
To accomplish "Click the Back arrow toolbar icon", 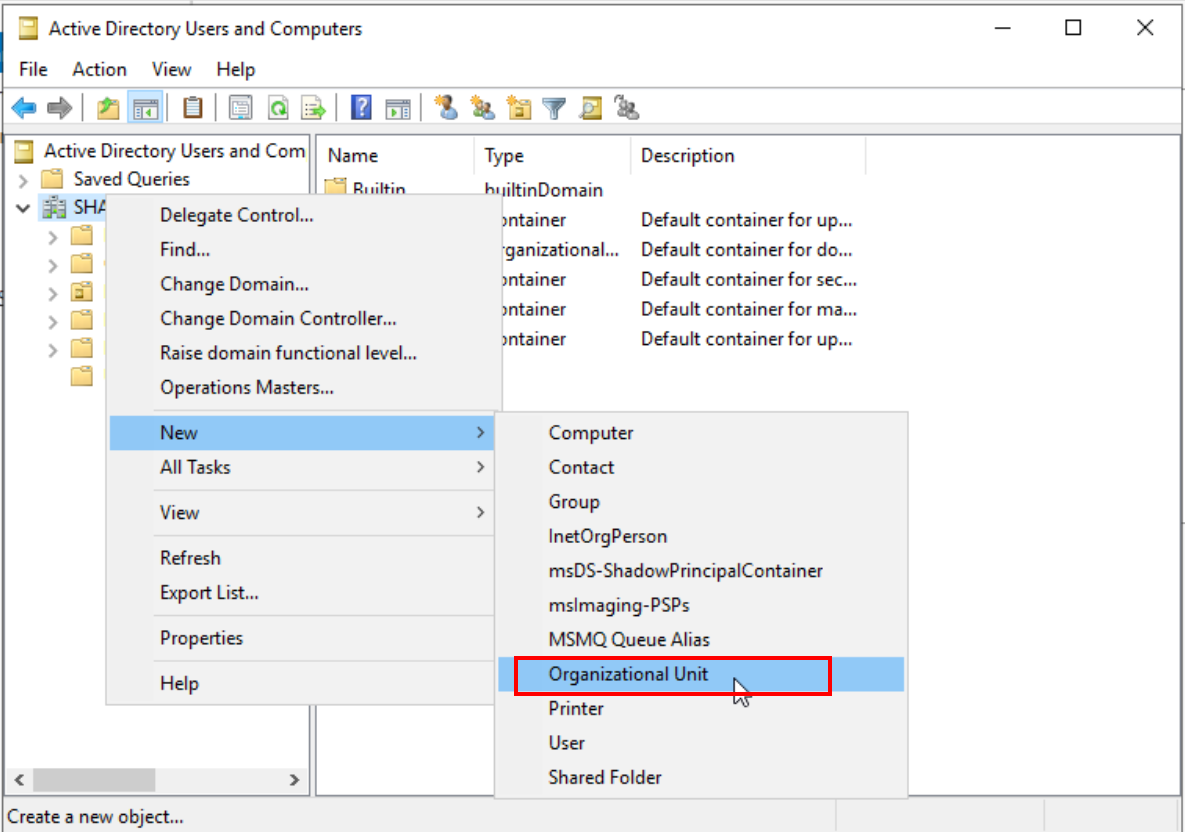I will [24, 108].
